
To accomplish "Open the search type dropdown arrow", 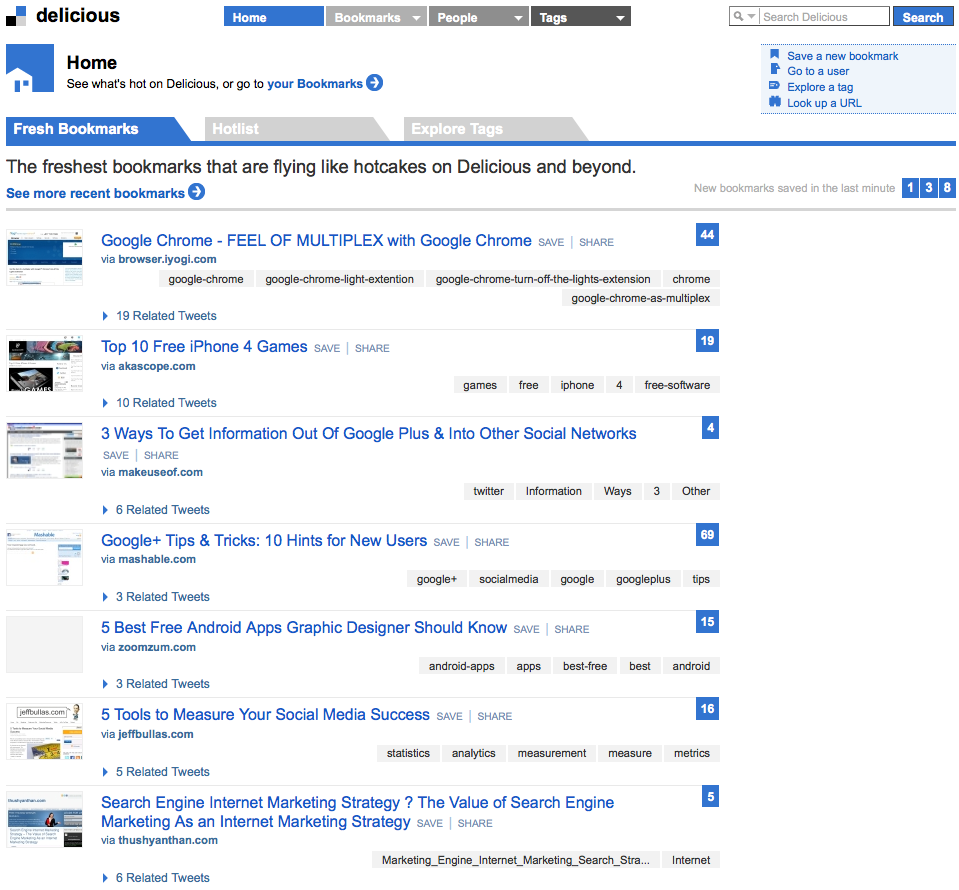I will click(x=752, y=17).
